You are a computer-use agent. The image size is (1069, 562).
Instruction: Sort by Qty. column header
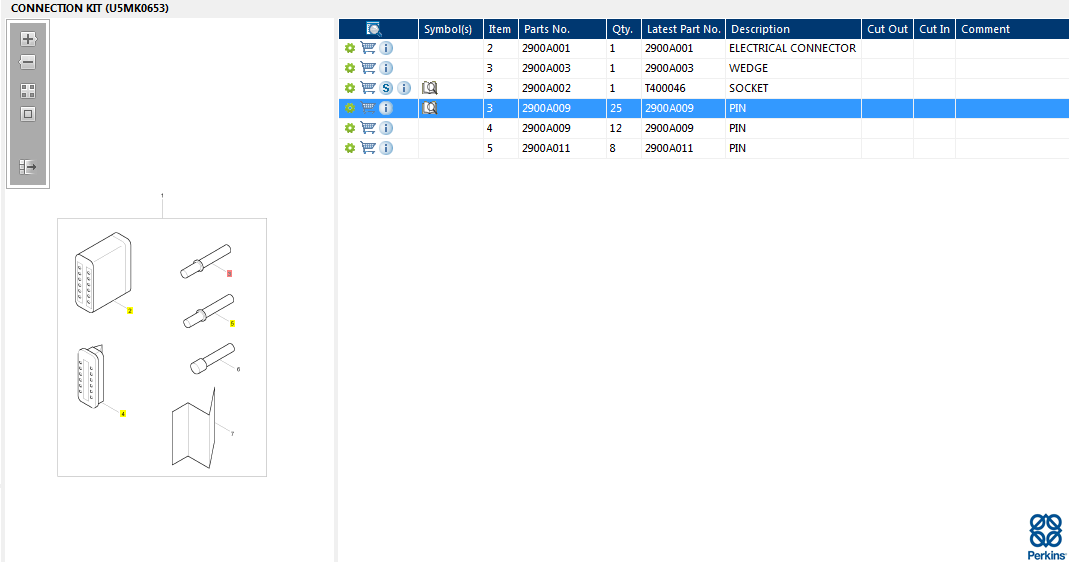click(x=623, y=29)
